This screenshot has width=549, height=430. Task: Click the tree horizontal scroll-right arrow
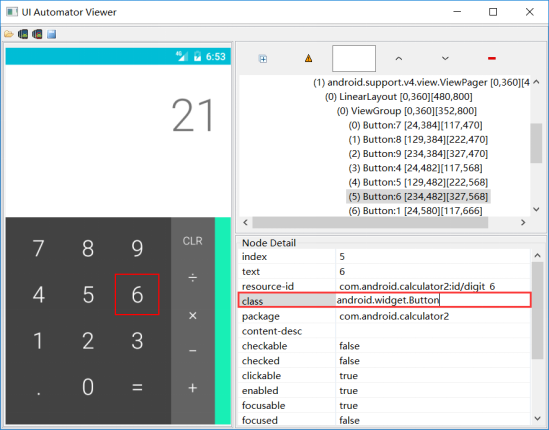pos(523,222)
